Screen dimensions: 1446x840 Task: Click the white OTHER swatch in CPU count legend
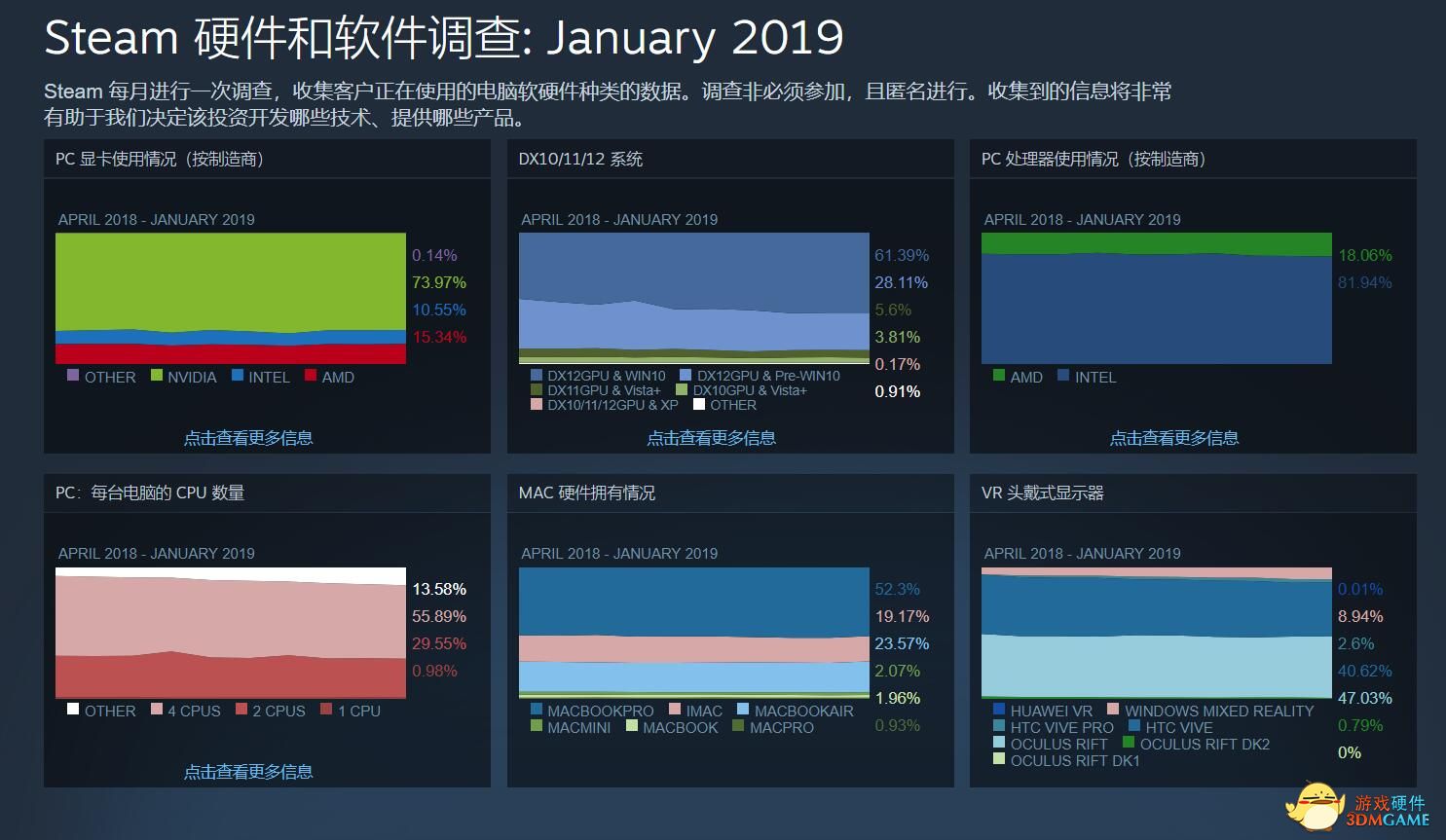pos(73,710)
